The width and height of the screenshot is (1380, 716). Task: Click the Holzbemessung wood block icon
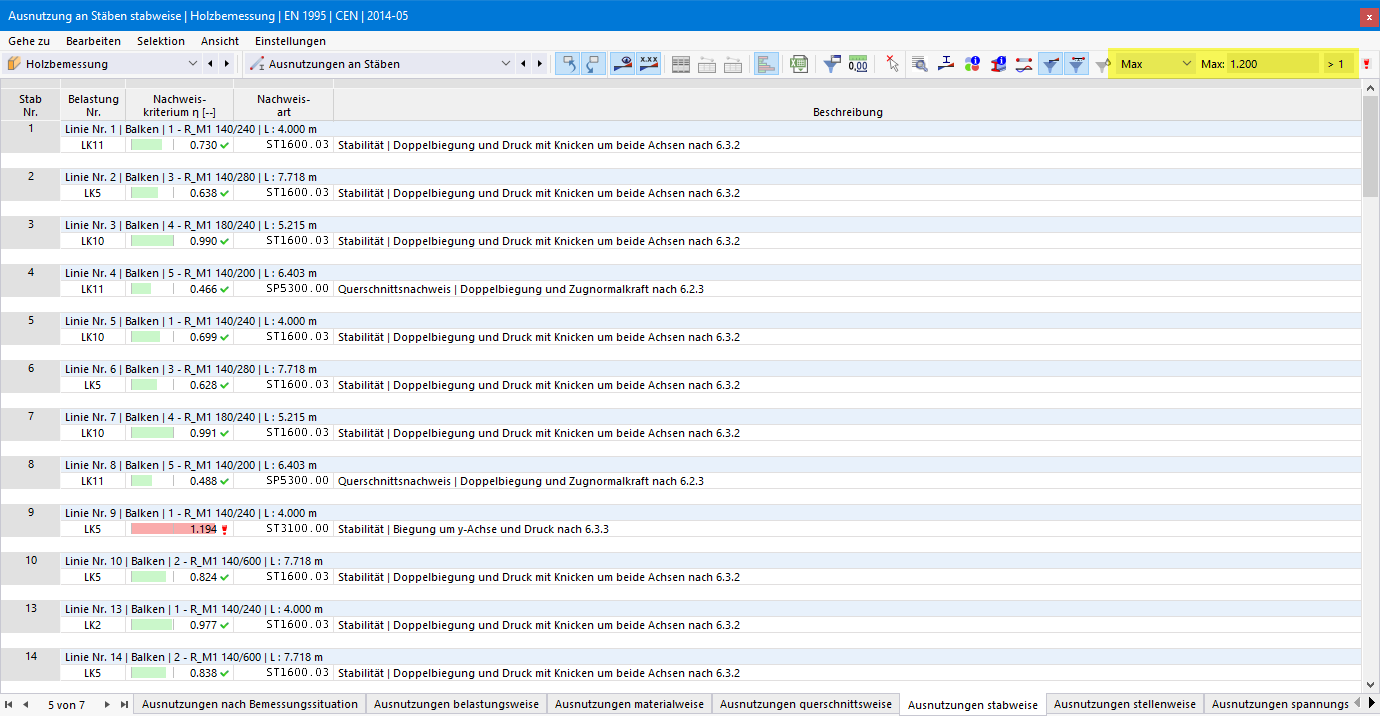(14, 64)
